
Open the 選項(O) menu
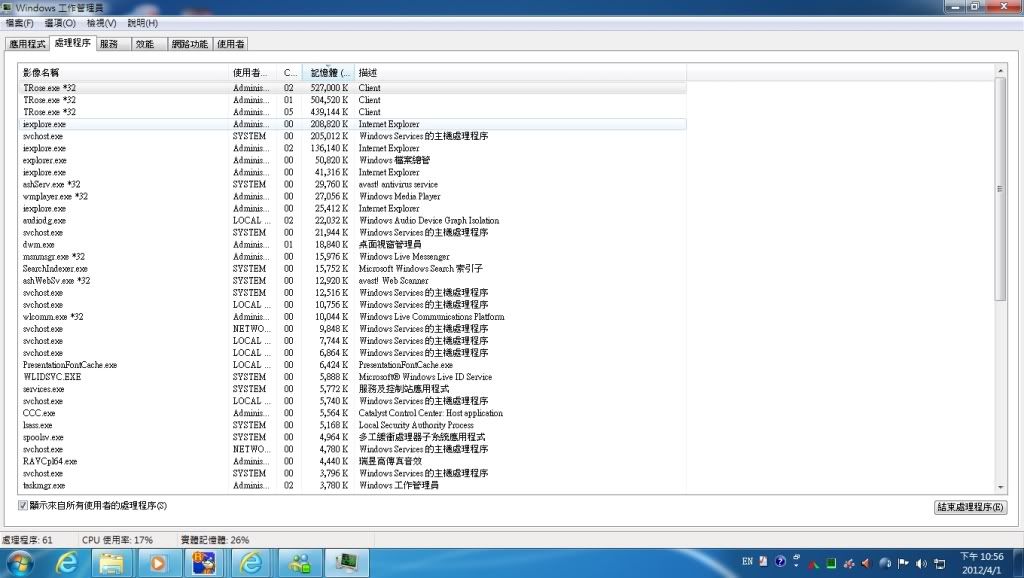[60, 23]
